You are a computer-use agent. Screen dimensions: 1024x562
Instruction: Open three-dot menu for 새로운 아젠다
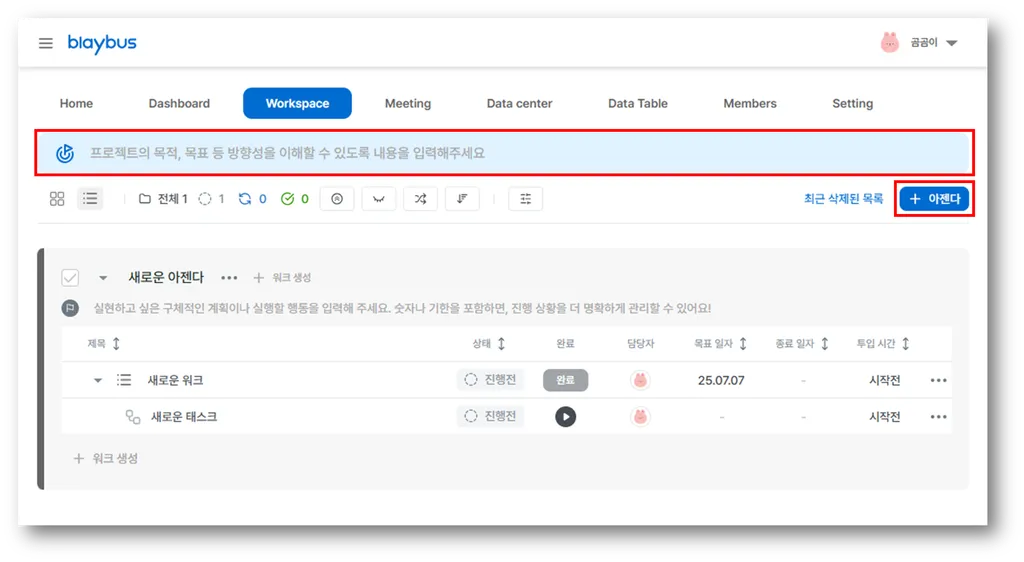[x=229, y=278]
